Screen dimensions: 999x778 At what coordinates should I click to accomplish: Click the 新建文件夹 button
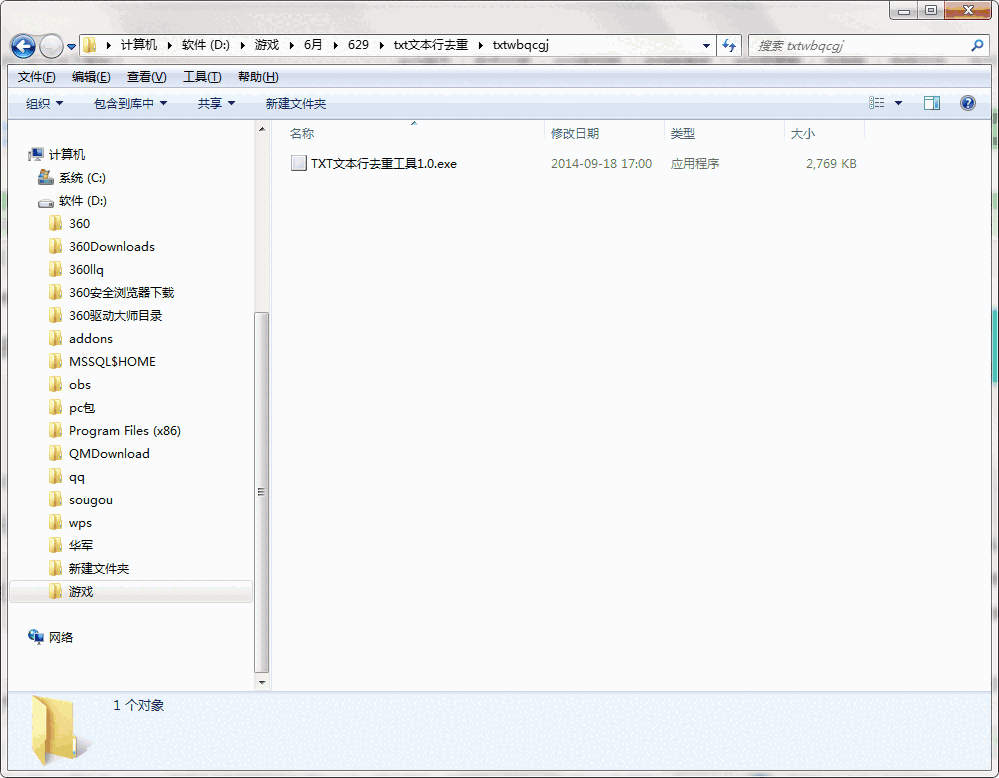295,102
